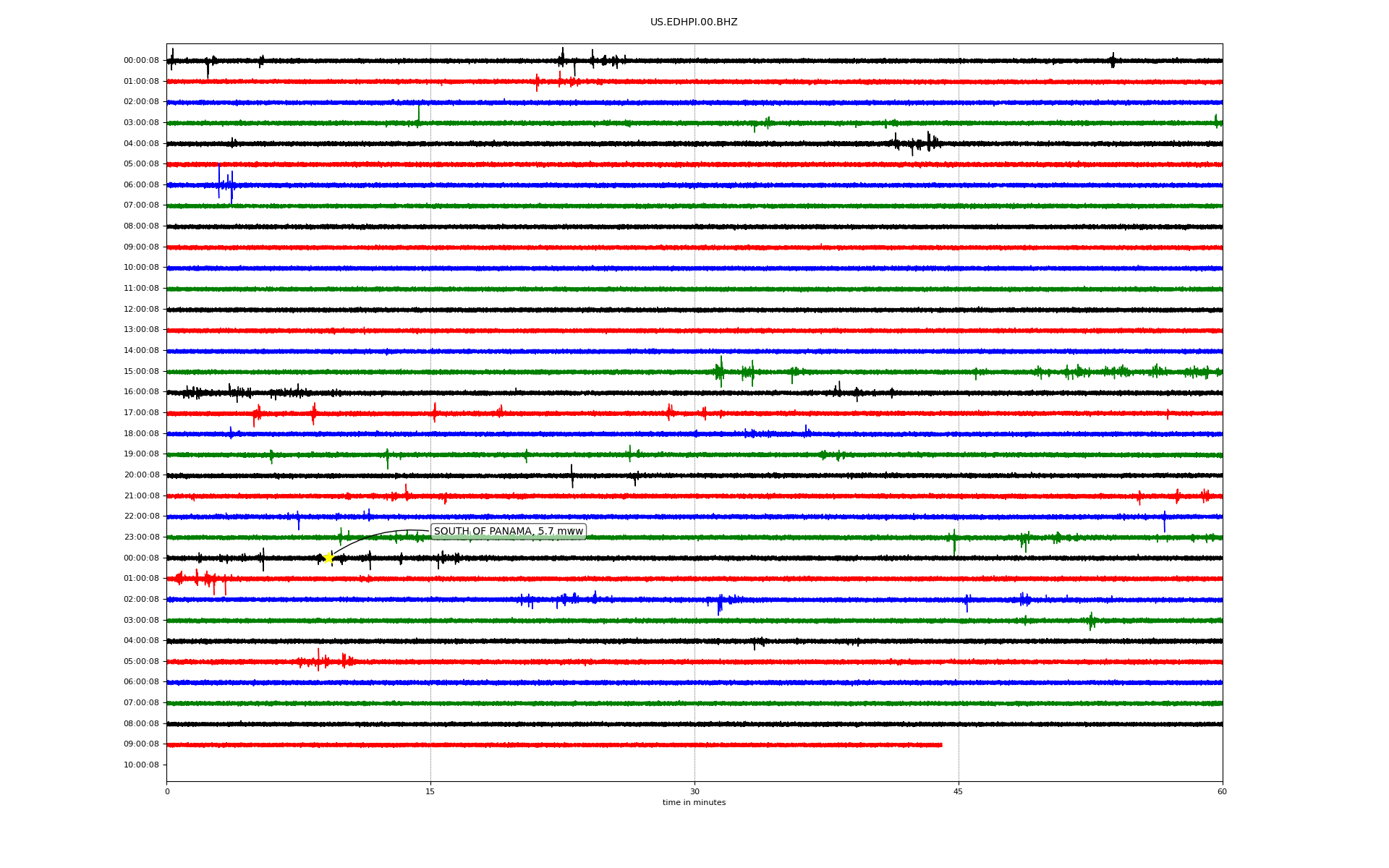This screenshot has height=868, width=1389.
Task: Select the 15 tick label on the x-axis
Action: [x=430, y=791]
